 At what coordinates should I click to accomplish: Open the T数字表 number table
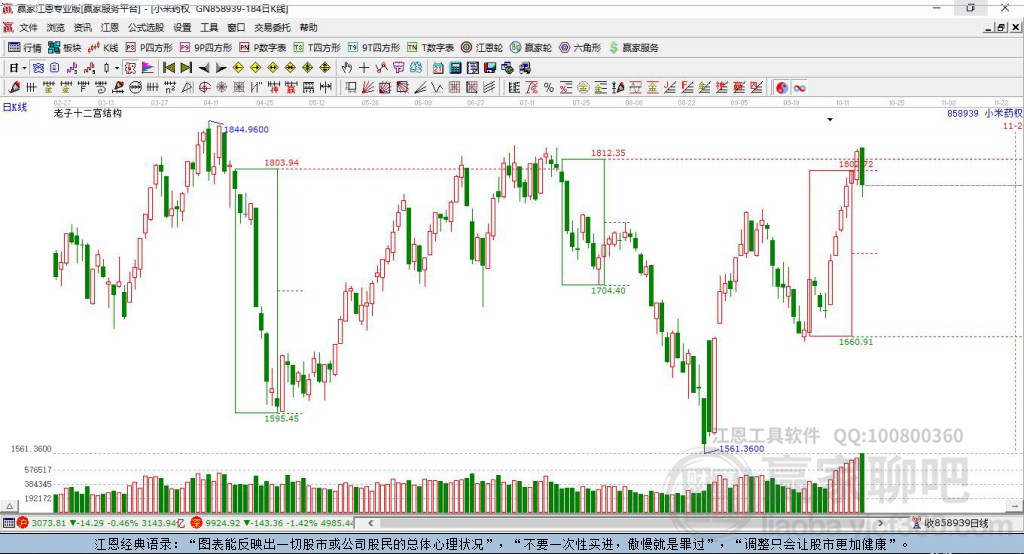point(430,48)
